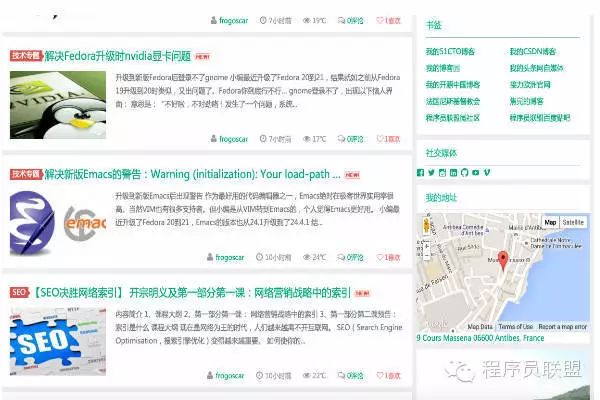Click the 7小时前 timestamp on the Fedora post
This screenshot has height=400, width=600.
point(276,139)
